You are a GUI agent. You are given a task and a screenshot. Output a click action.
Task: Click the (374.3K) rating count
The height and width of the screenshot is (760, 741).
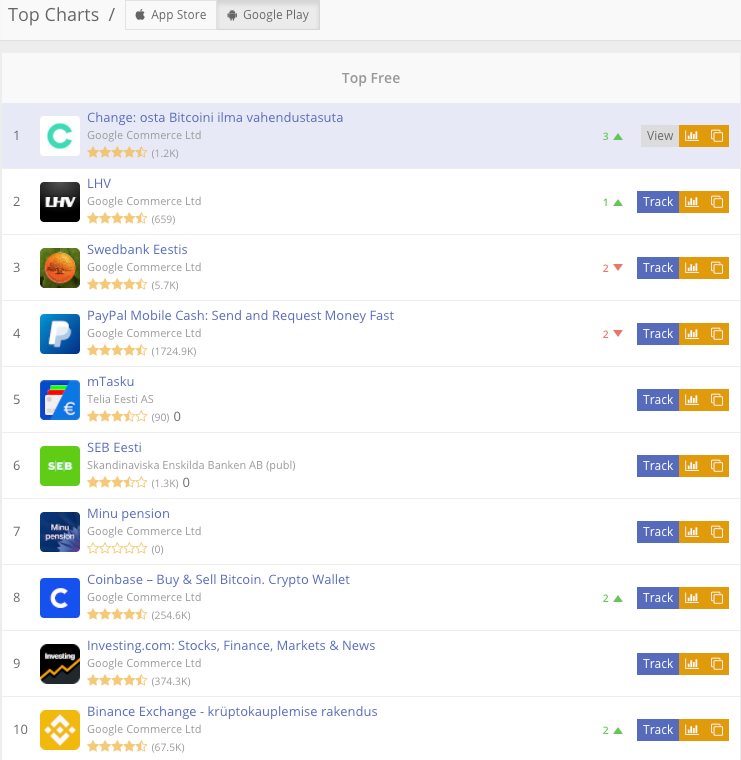tap(171, 681)
